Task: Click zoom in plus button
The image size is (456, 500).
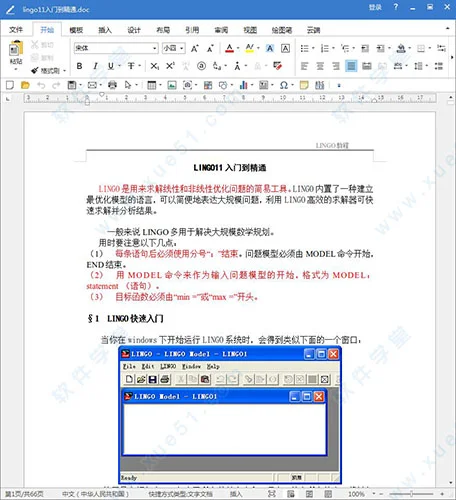Action: click(x=442, y=494)
